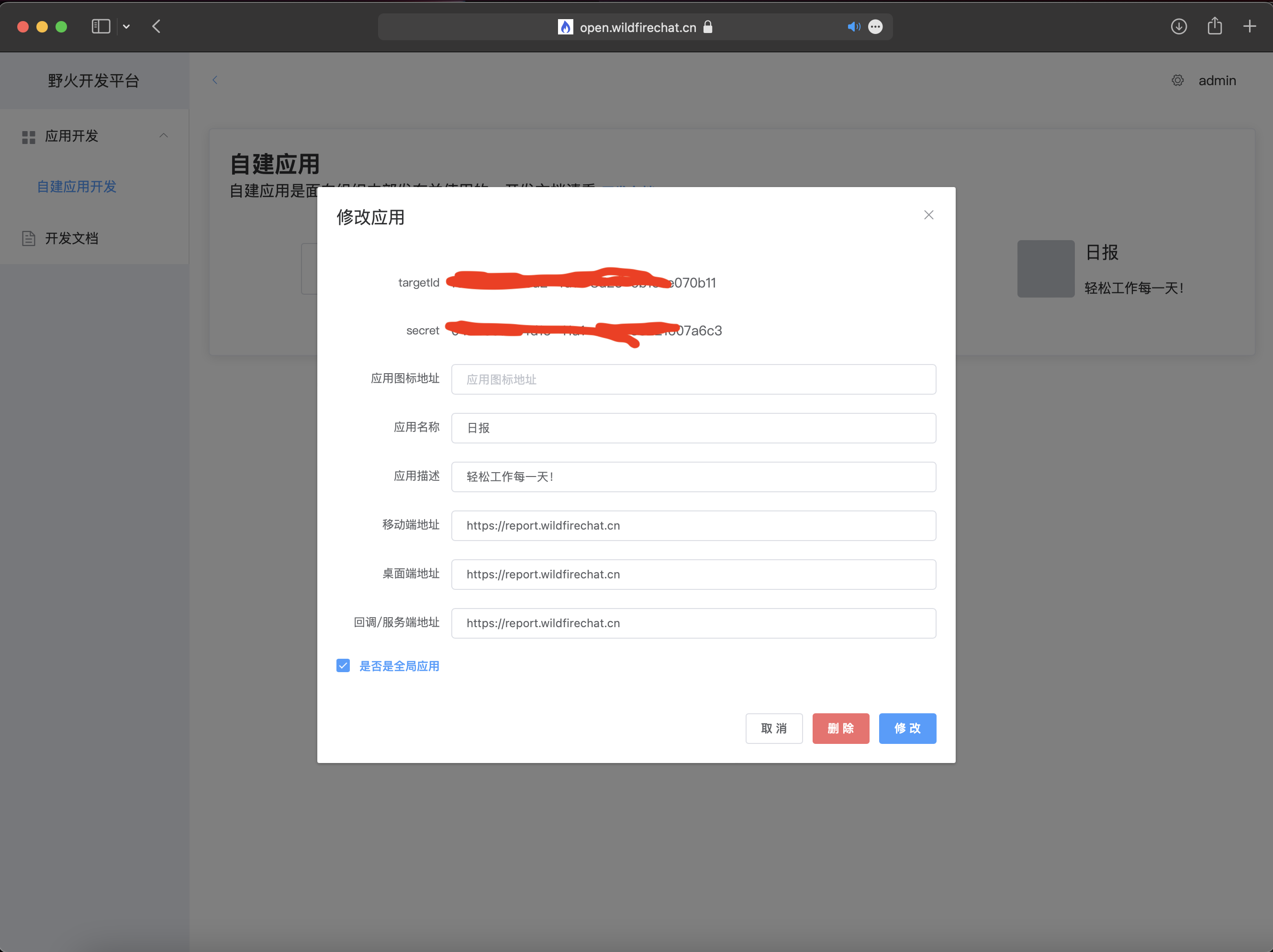Focus the 应用图标地址 input field
1273x952 pixels.
tap(693, 379)
